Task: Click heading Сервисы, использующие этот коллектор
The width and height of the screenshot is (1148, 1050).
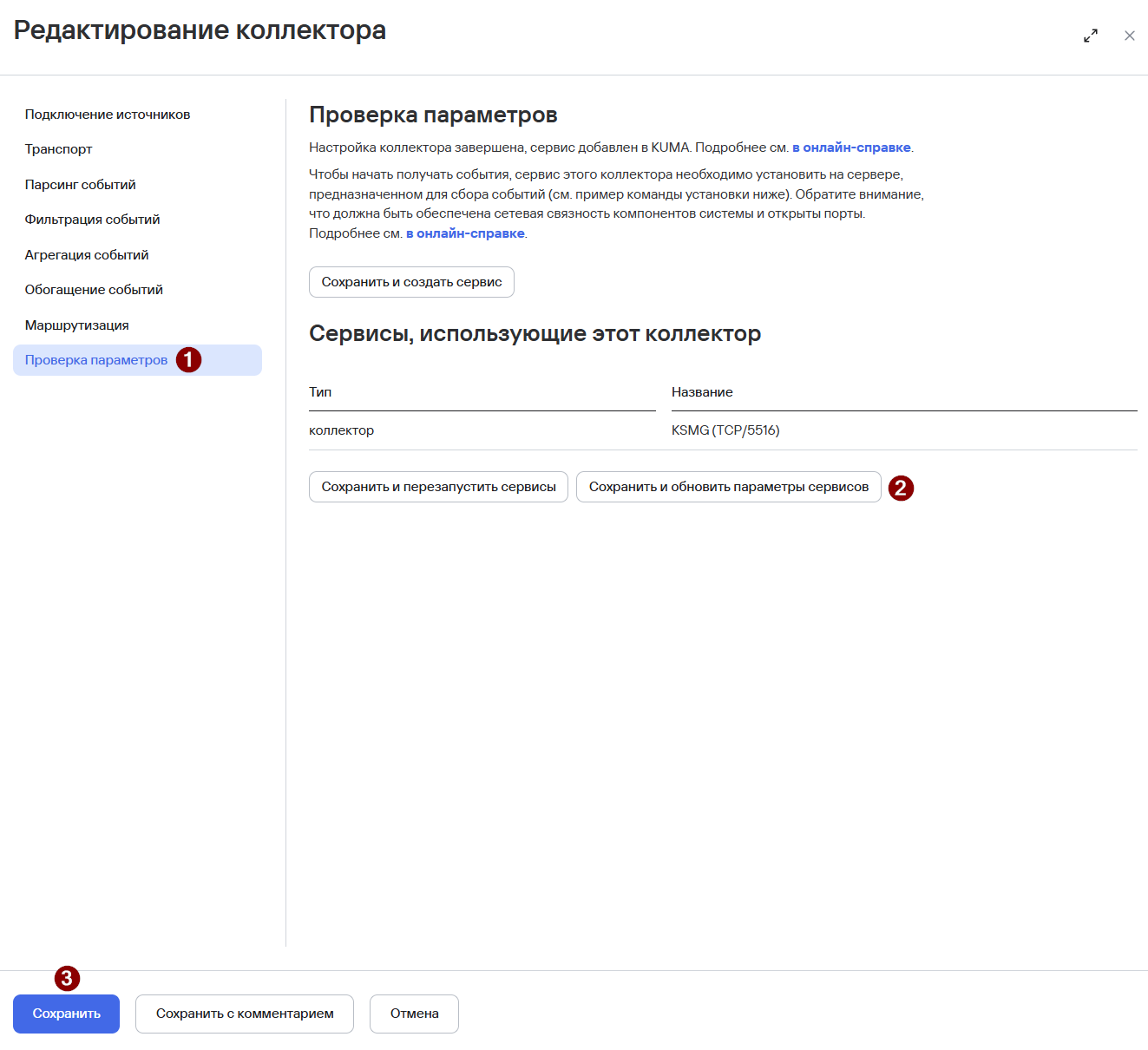Action: tap(535, 334)
